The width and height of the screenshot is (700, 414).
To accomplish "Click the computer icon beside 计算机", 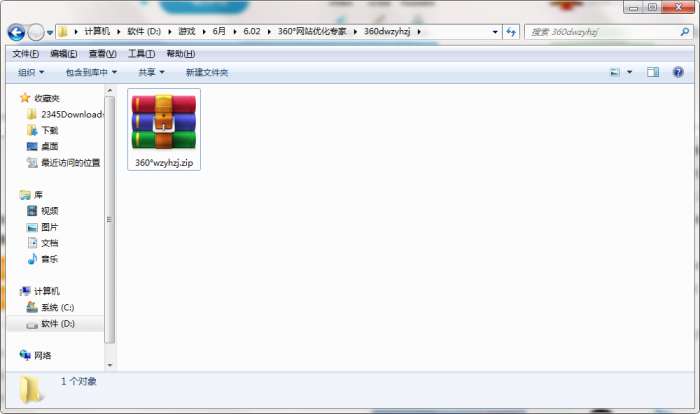I will point(25,291).
